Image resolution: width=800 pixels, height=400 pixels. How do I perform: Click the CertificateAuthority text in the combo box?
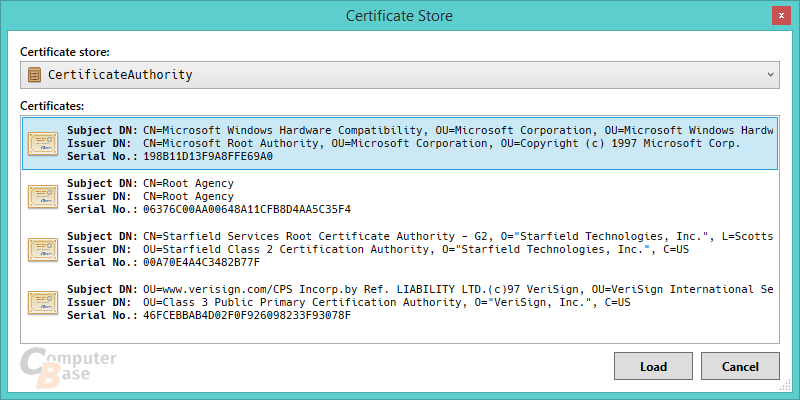[x=120, y=75]
